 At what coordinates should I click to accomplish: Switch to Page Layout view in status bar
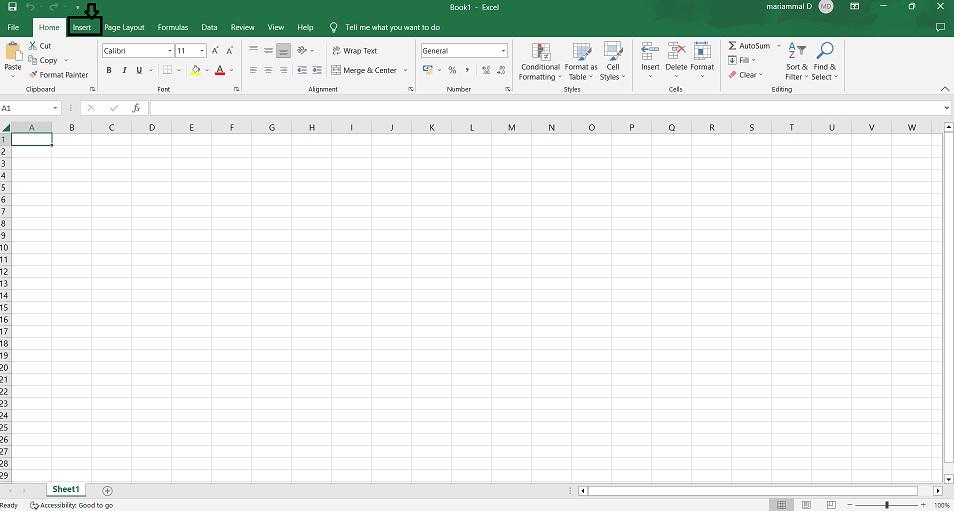pyautogui.click(x=806, y=505)
